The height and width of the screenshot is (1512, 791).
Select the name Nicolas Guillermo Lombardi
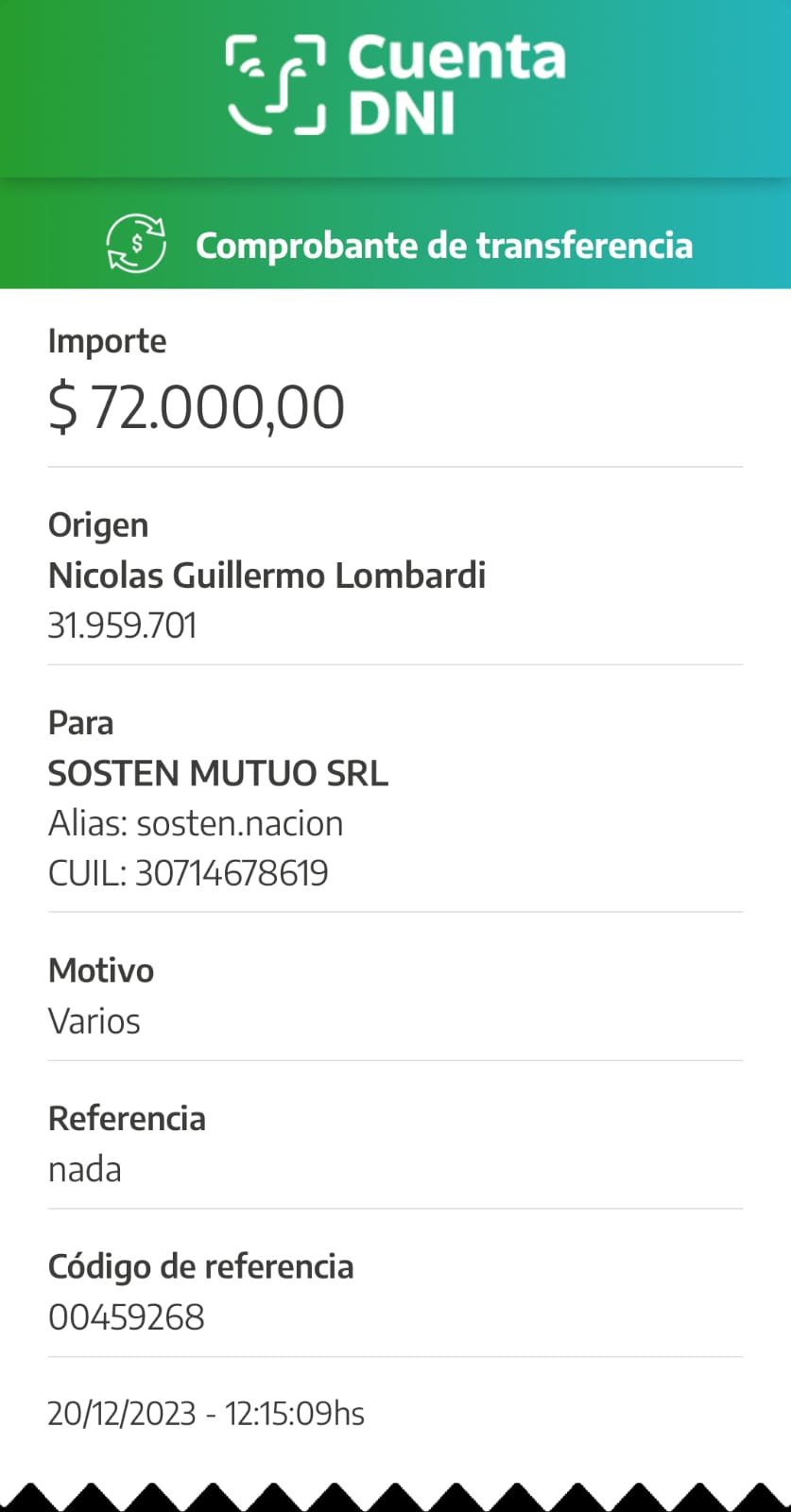(267, 576)
